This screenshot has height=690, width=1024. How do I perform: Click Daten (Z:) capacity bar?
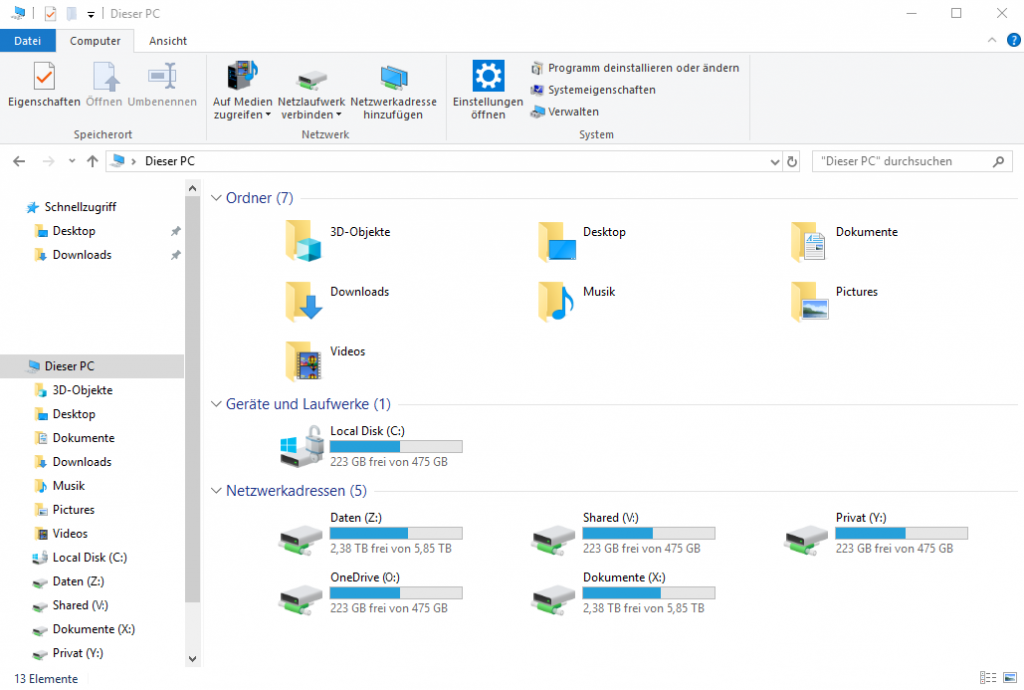pyautogui.click(x=396, y=533)
